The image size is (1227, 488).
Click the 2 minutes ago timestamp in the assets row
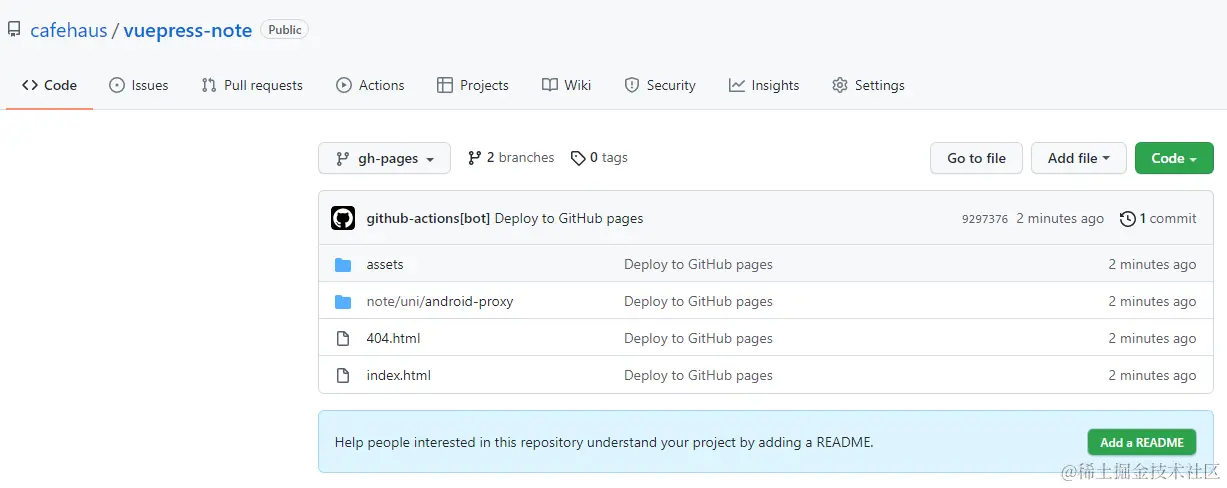[x=1152, y=265]
